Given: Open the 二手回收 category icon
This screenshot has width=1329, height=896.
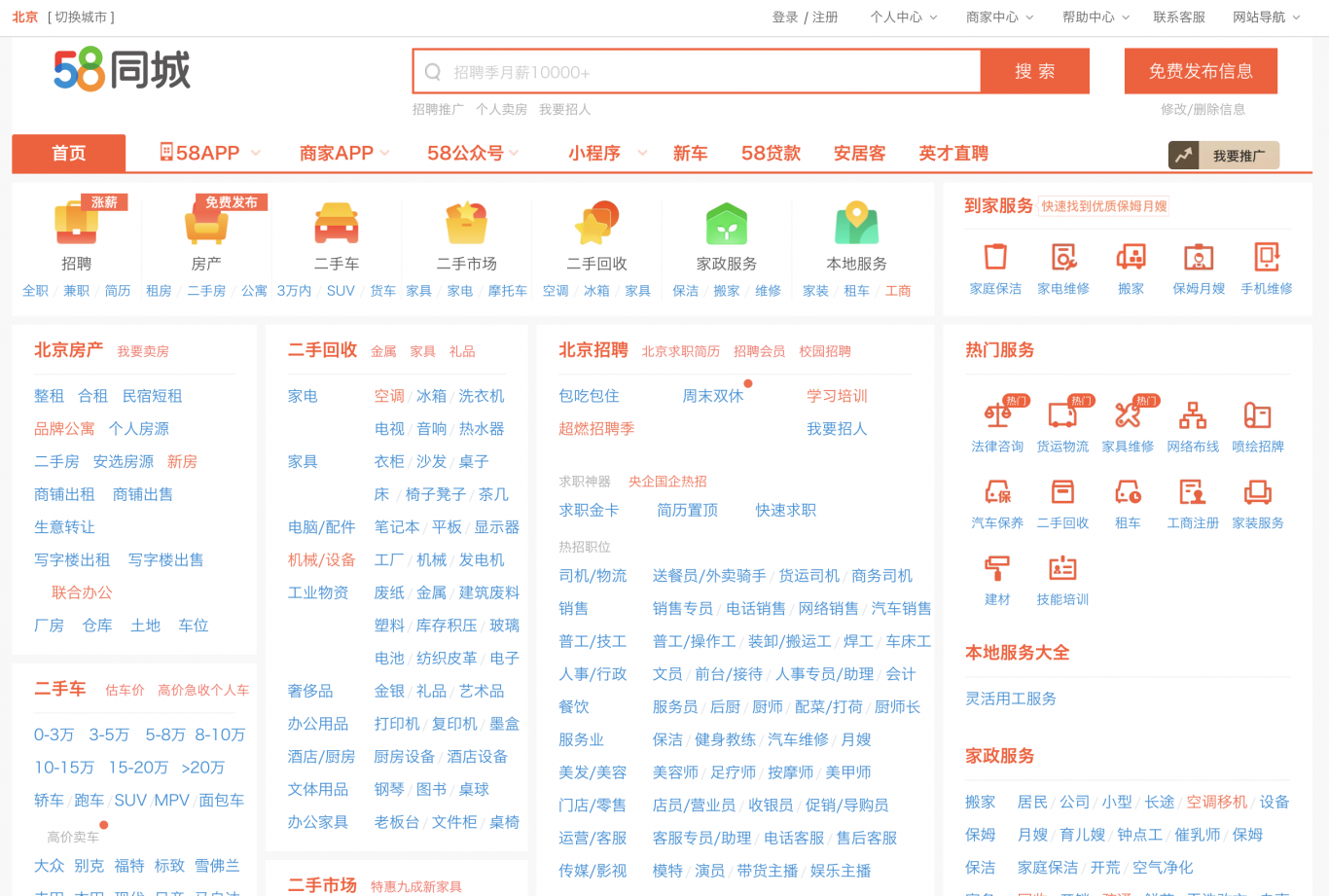Looking at the screenshot, I should click(x=597, y=224).
